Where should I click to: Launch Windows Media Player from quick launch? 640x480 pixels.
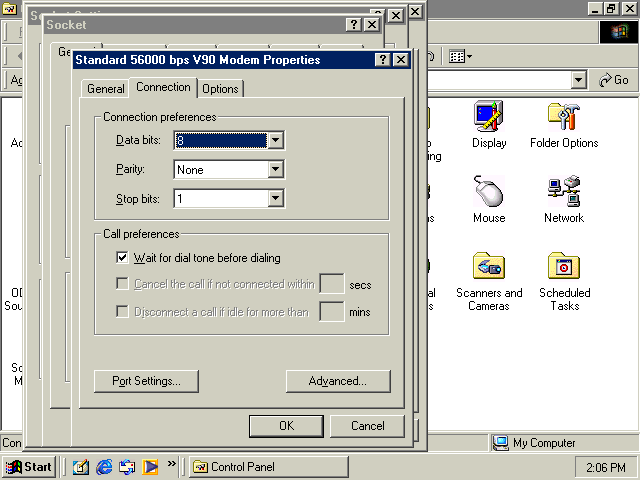pos(150,467)
